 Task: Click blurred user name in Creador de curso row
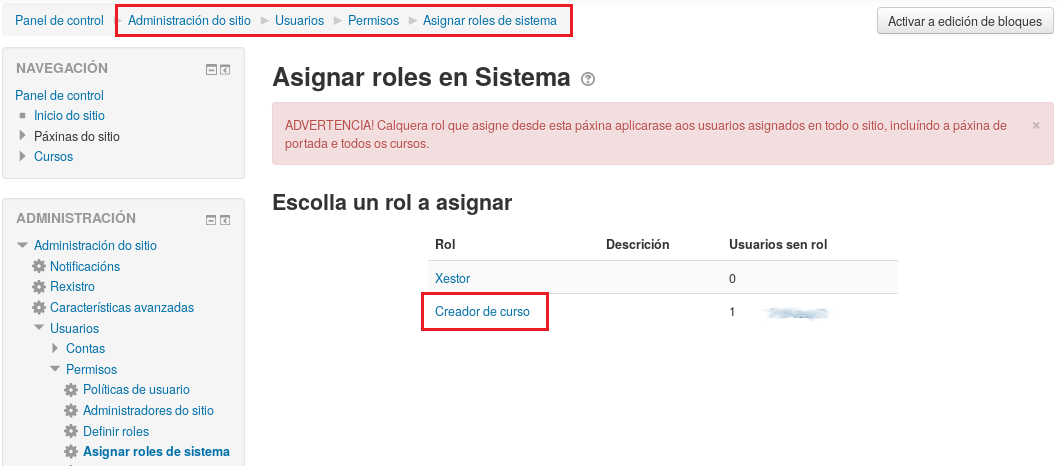tap(797, 312)
